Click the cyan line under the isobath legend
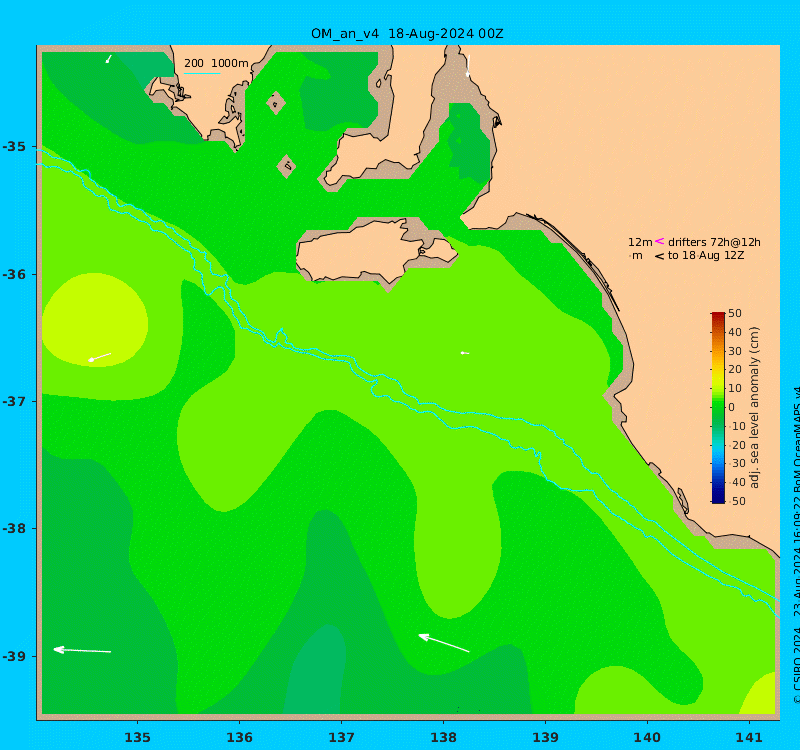 click(202, 73)
